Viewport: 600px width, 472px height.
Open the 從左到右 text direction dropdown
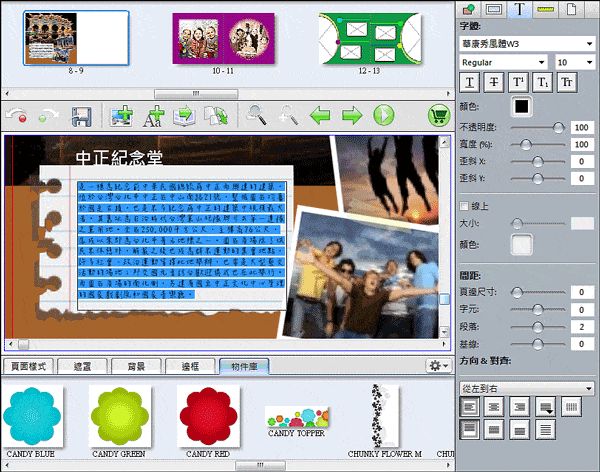(526, 387)
